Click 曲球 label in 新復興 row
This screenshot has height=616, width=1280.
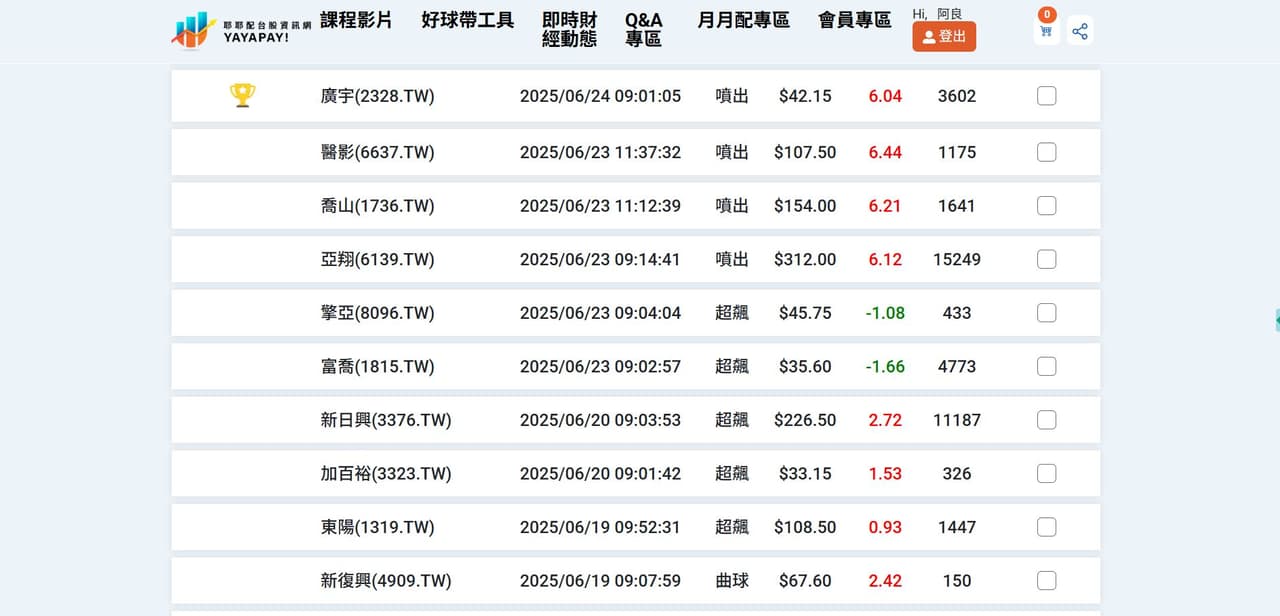pyautogui.click(x=732, y=580)
